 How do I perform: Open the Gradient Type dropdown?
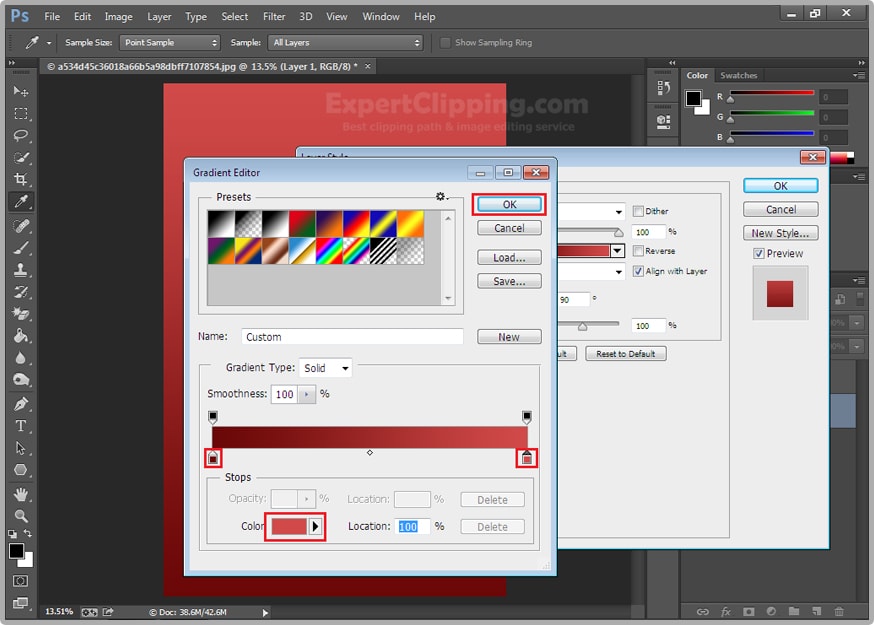tap(326, 368)
